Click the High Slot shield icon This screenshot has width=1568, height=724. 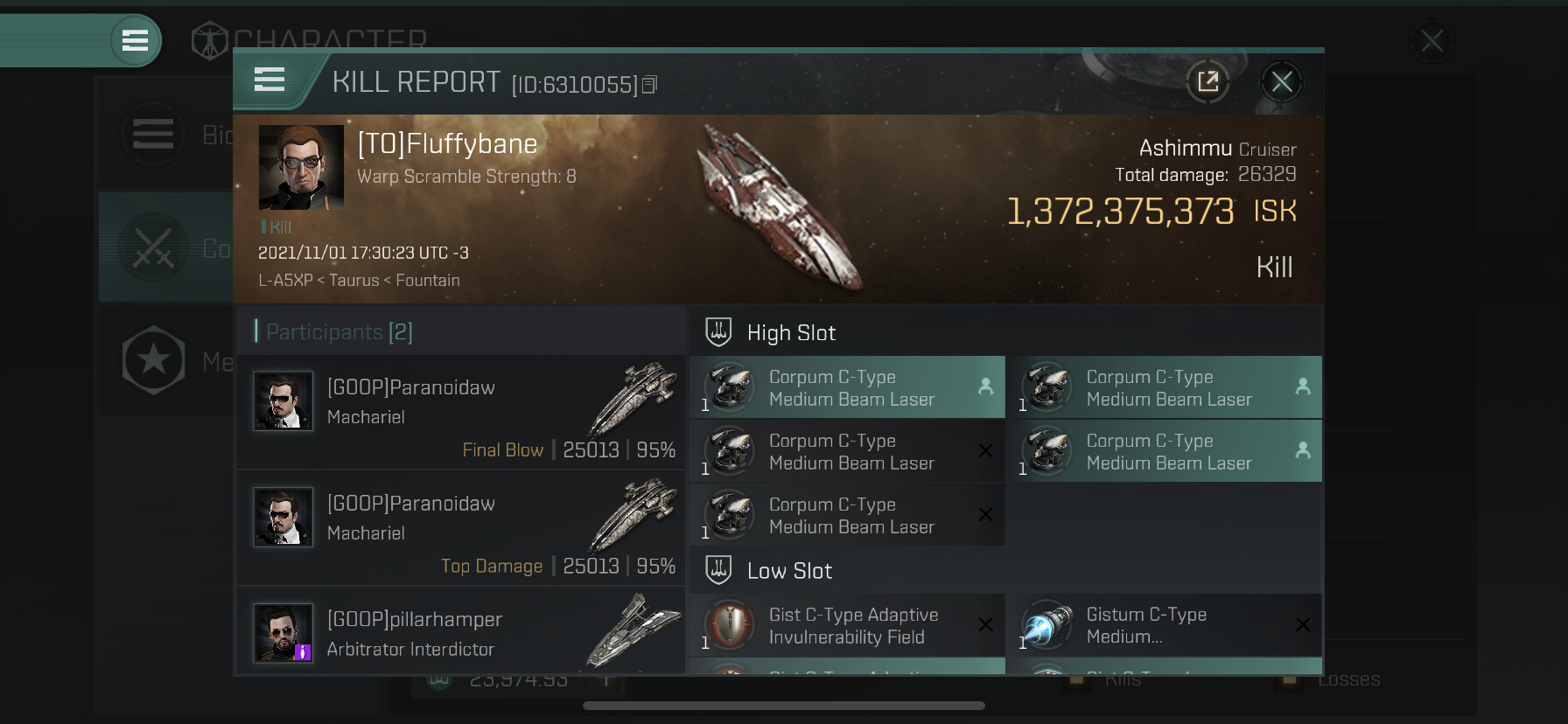click(718, 332)
